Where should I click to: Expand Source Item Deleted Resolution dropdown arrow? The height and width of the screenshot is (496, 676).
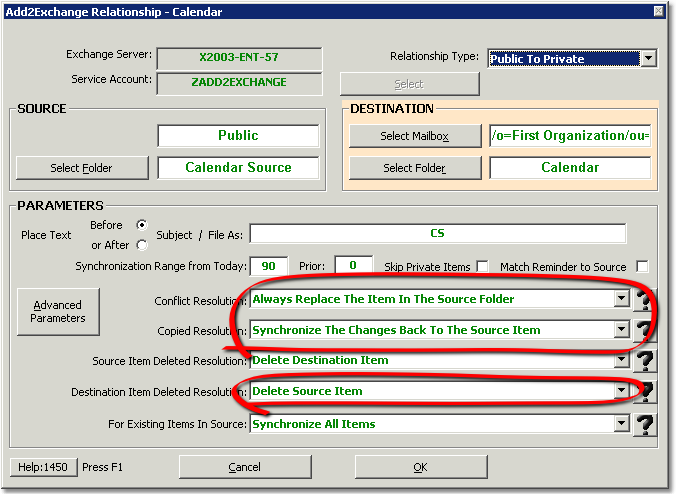click(621, 360)
